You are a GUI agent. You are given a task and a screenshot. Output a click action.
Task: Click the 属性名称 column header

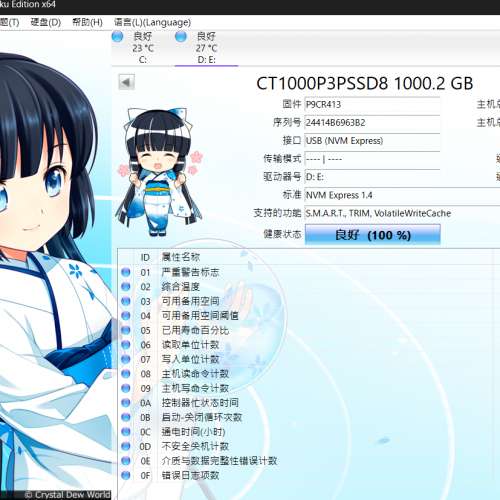tap(181, 257)
